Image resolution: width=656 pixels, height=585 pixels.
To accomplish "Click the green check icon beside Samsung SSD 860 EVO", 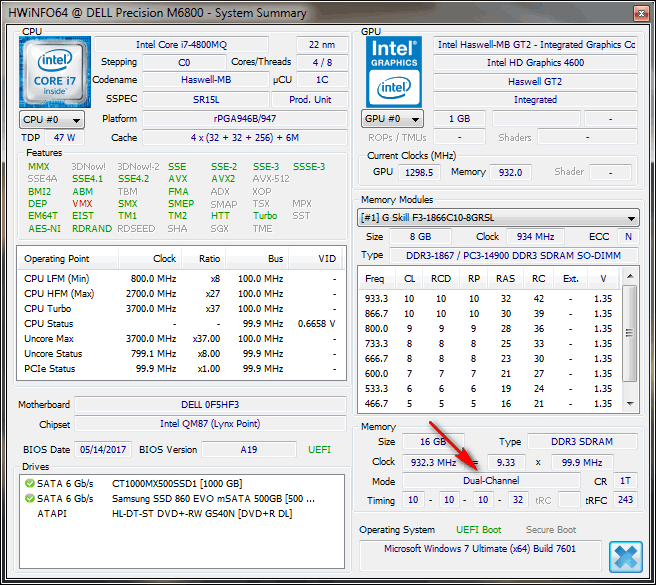I will (30, 498).
